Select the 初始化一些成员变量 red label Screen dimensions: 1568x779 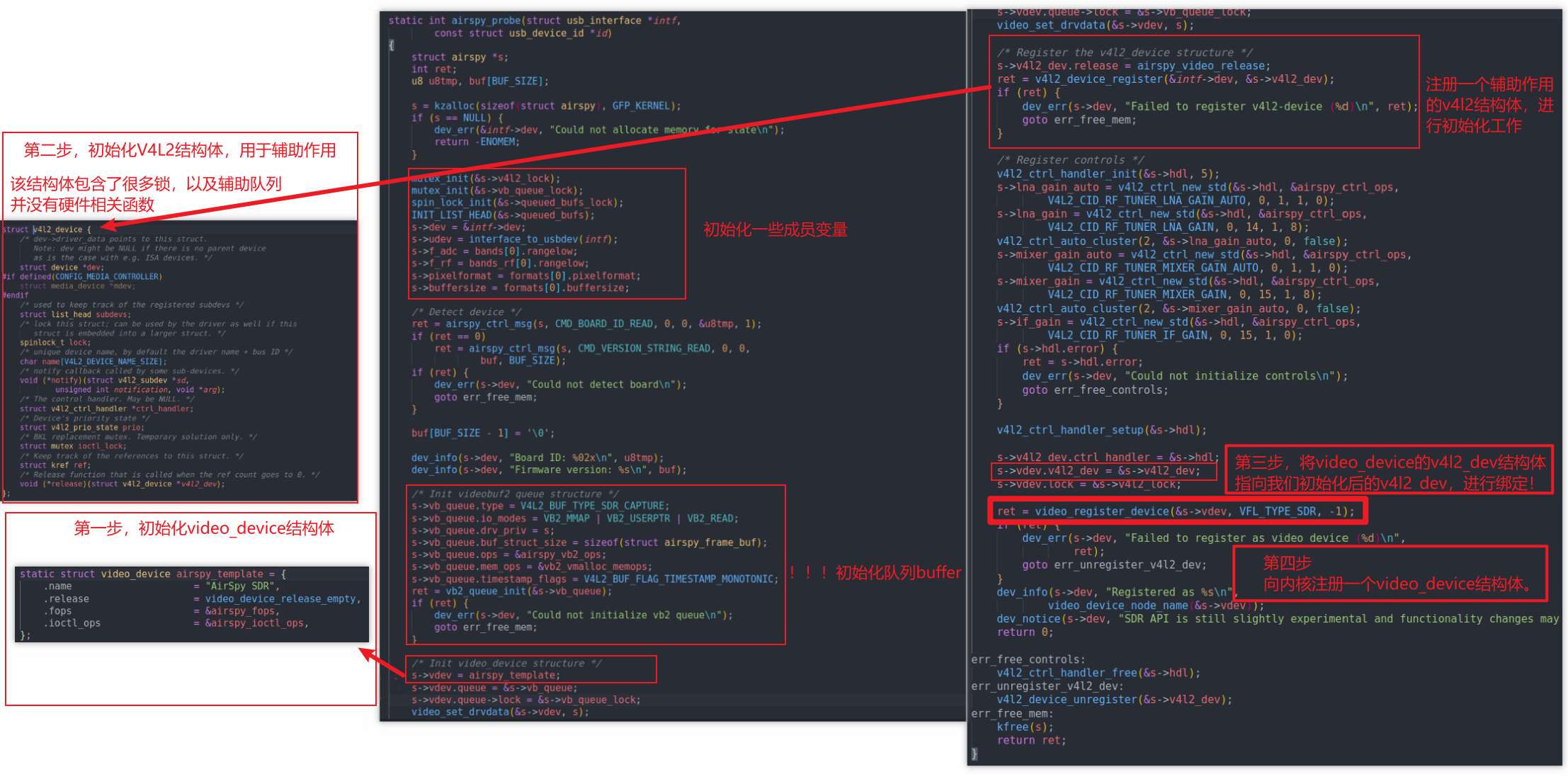[x=775, y=229]
